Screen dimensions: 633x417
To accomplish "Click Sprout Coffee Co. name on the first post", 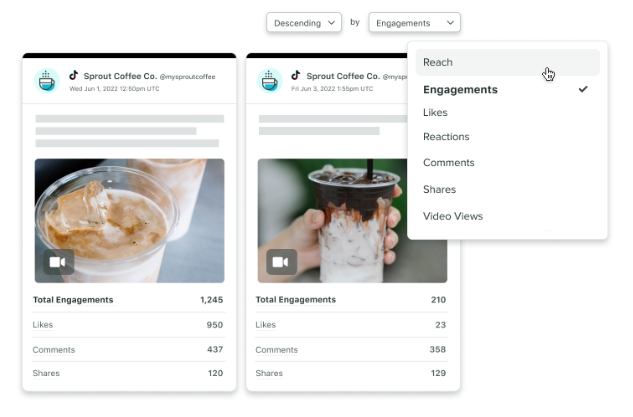I will 120,76.
